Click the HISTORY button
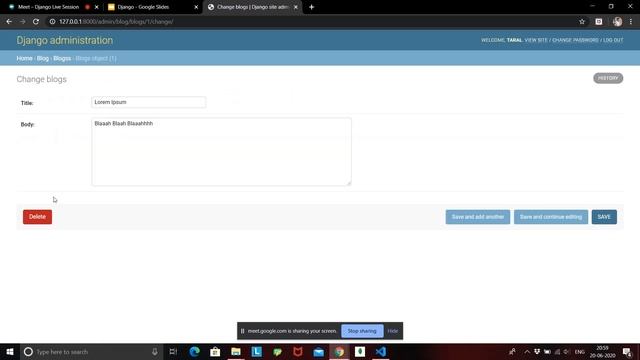This screenshot has height=360, width=640. click(x=608, y=78)
